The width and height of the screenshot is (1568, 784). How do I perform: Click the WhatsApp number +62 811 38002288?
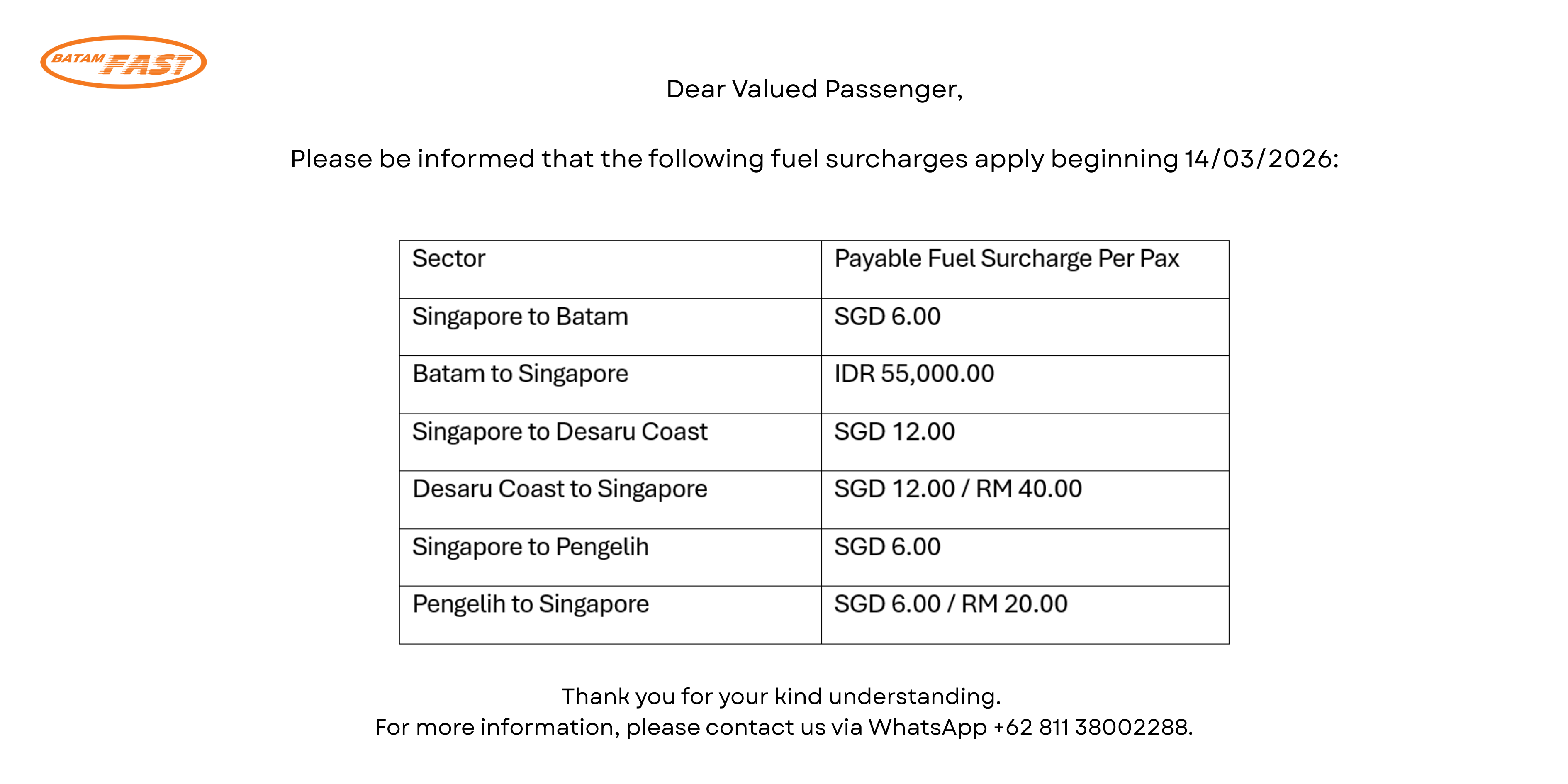(x=1092, y=728)
